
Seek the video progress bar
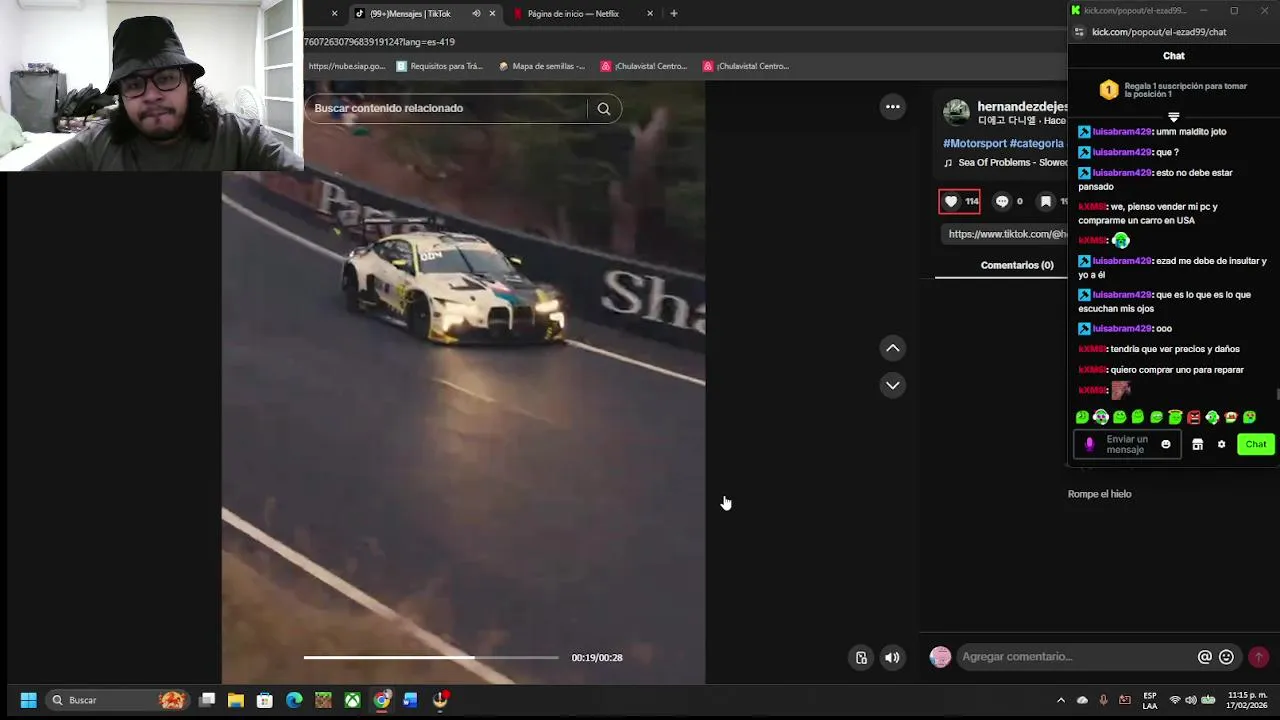[x=431, y=658]
